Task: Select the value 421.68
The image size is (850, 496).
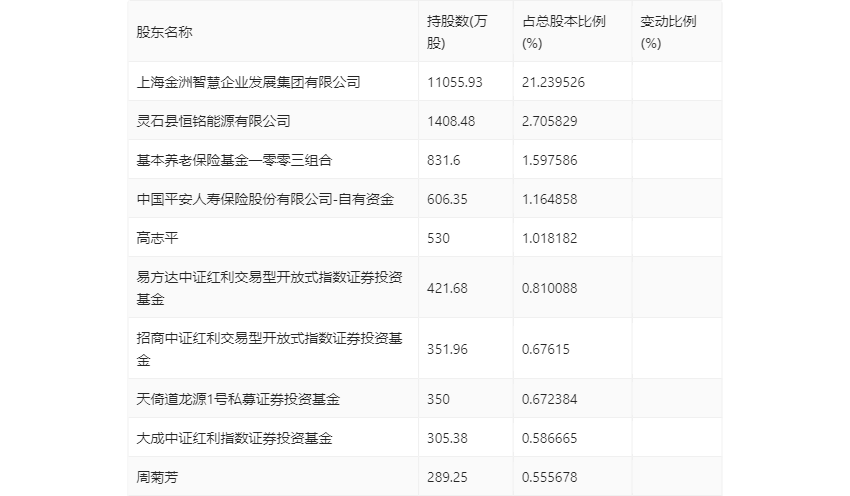Action: tap(447, 288)
